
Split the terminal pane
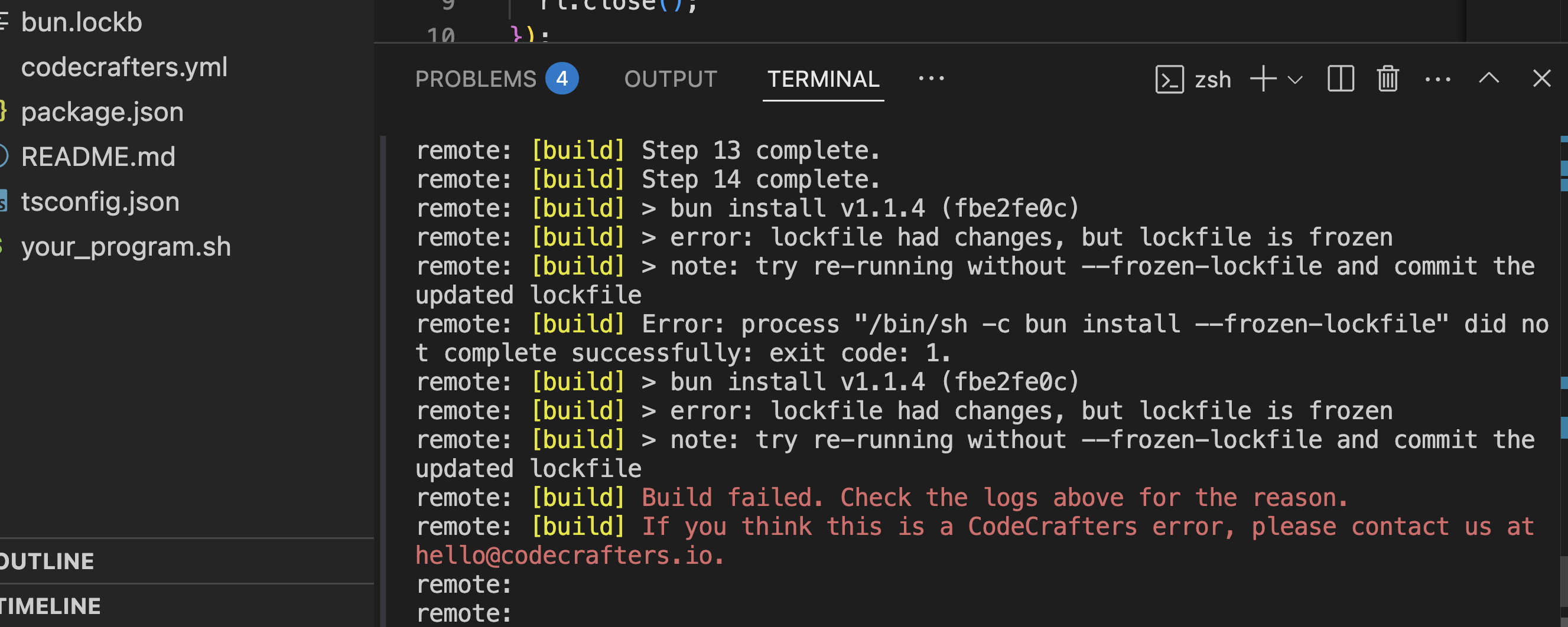(x=1341, y=79)
